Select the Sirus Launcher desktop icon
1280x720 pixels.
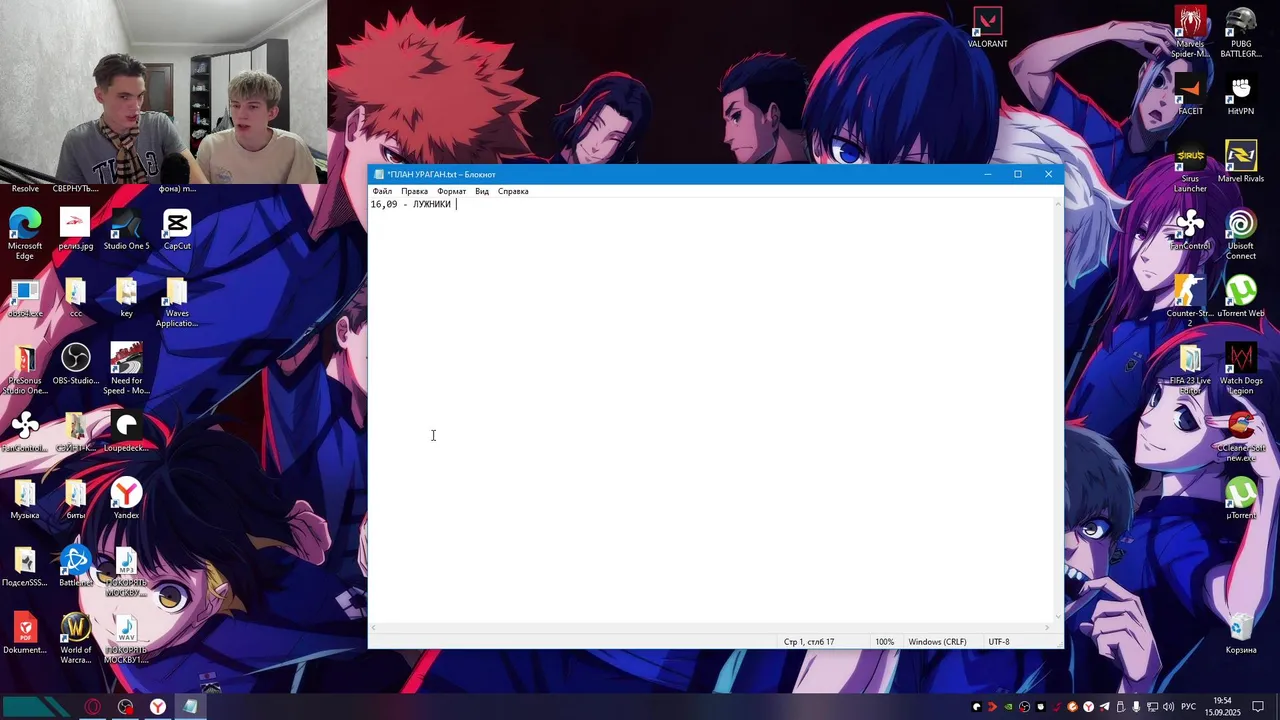coord(1190,167)
